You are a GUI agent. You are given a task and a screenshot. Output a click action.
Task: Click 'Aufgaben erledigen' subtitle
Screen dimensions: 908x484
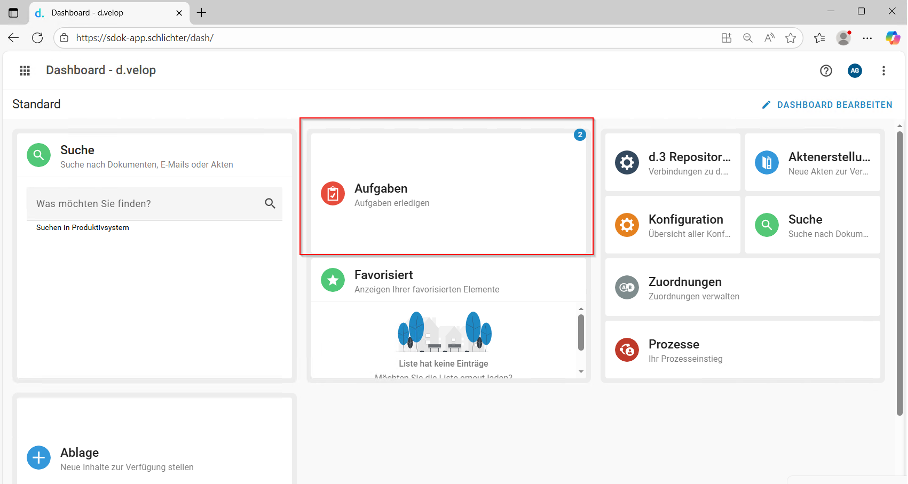coord(392,203)
